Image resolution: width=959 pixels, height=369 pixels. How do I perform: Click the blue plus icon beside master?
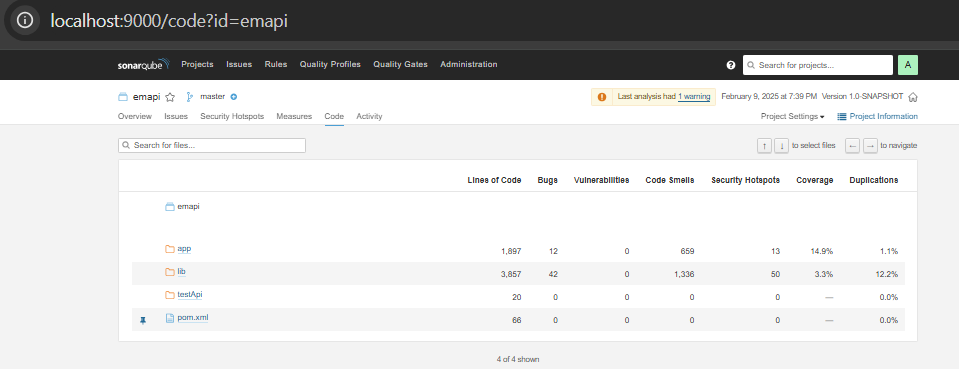(234, 97)
